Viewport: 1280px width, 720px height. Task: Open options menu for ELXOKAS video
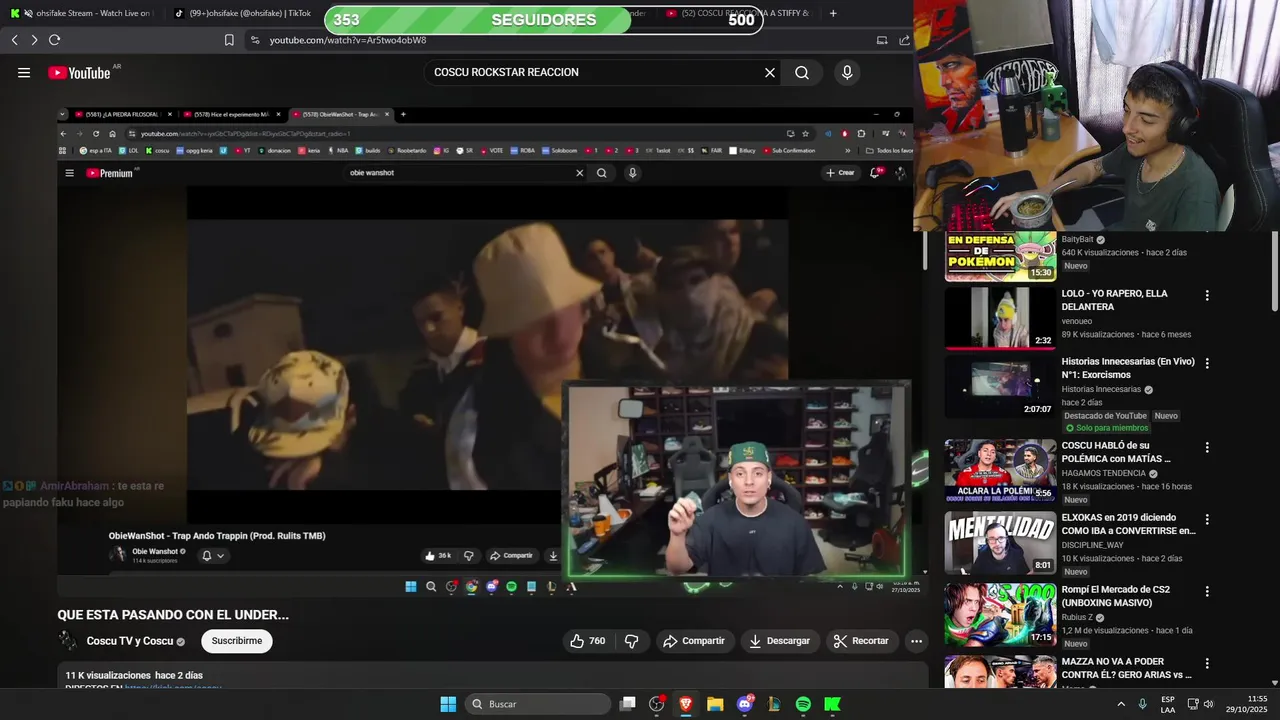pyautogui.click(x=1207, y=520)
